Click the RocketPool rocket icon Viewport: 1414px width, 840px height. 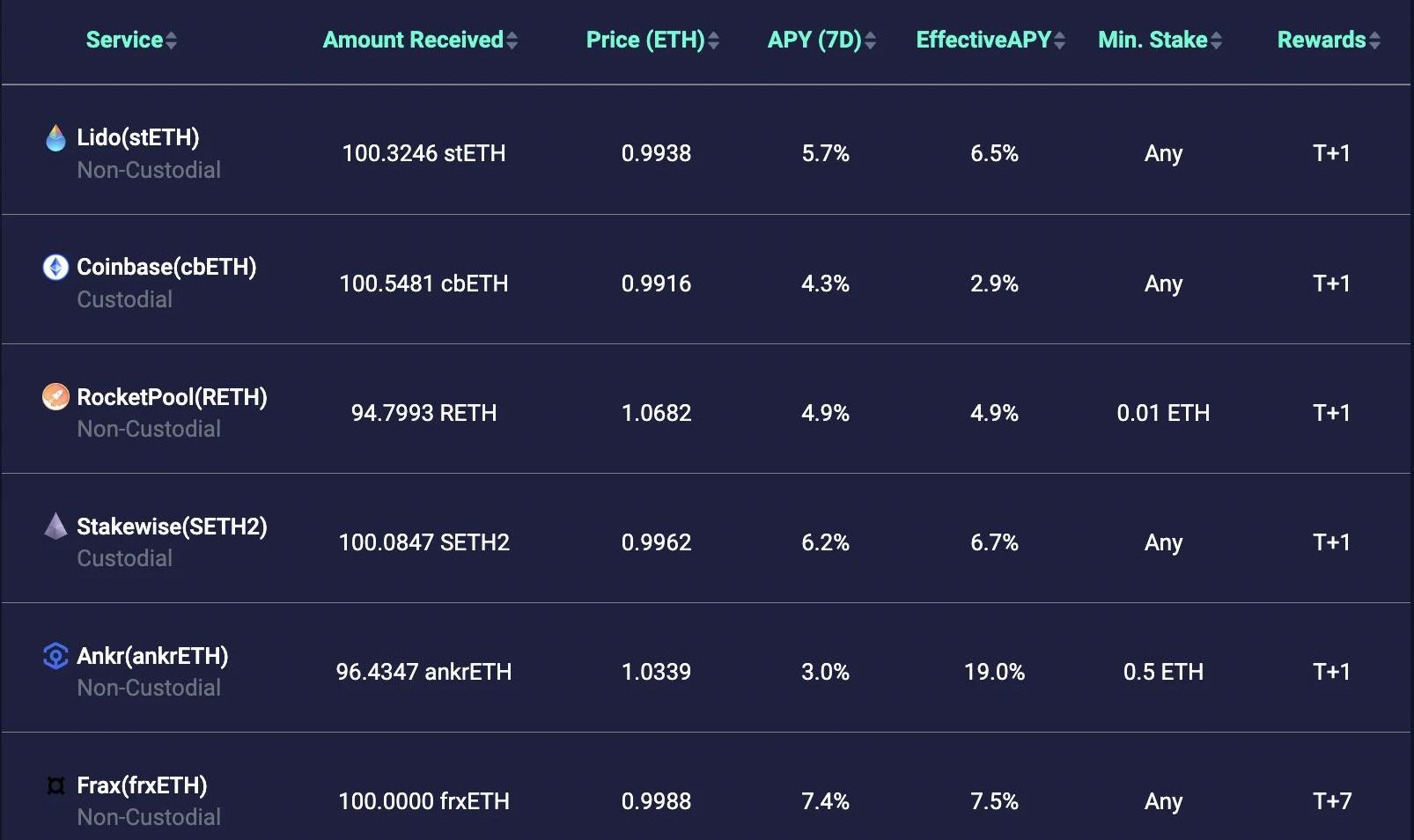[x=55, y=397]
